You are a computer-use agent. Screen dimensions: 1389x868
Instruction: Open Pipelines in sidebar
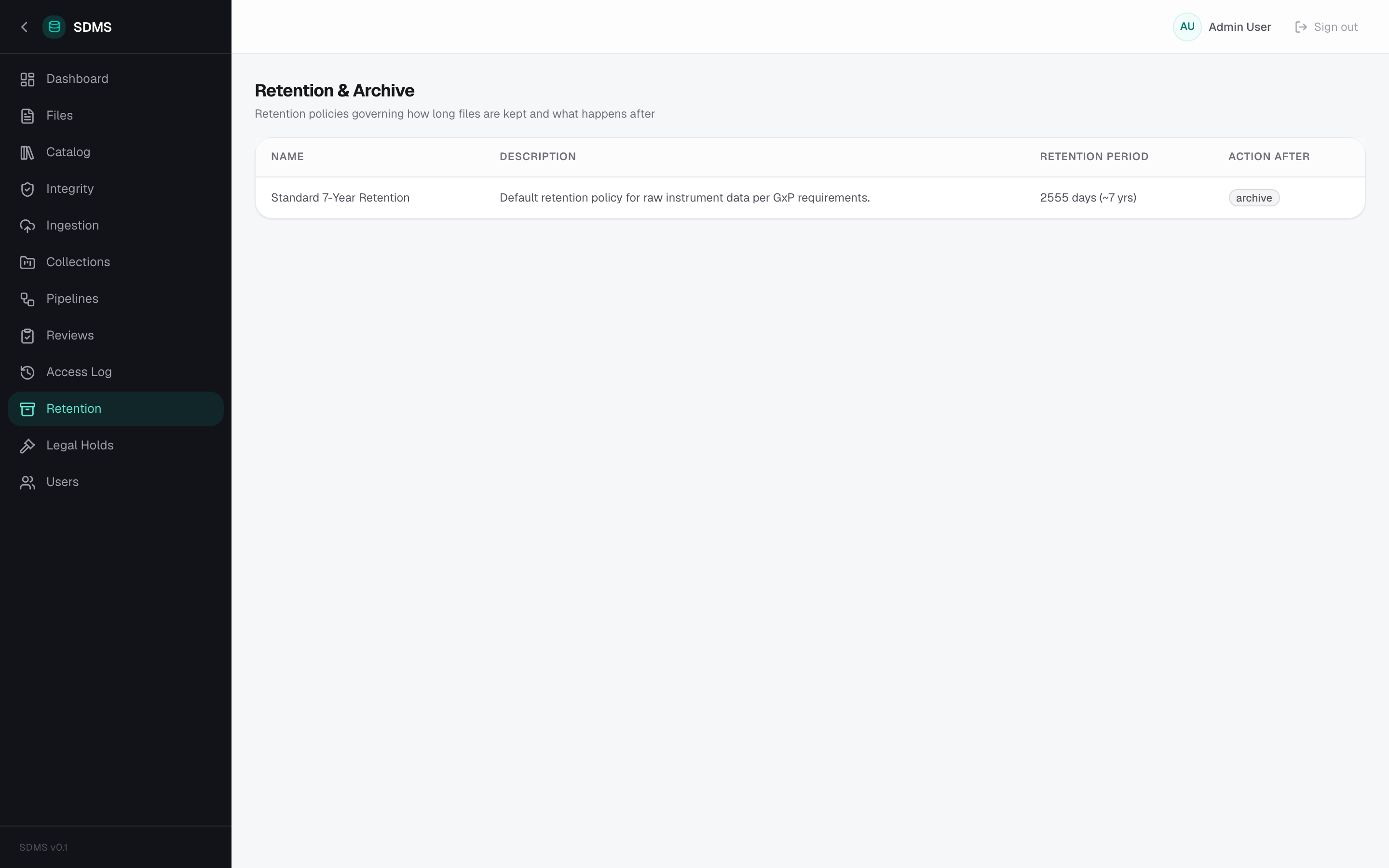115,299
